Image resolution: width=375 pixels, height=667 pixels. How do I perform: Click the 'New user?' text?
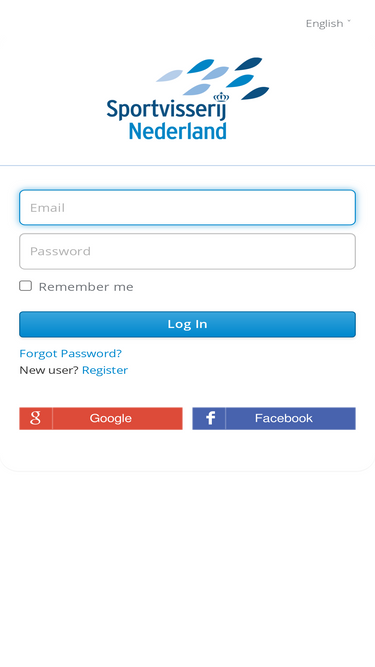click(49, 370)
